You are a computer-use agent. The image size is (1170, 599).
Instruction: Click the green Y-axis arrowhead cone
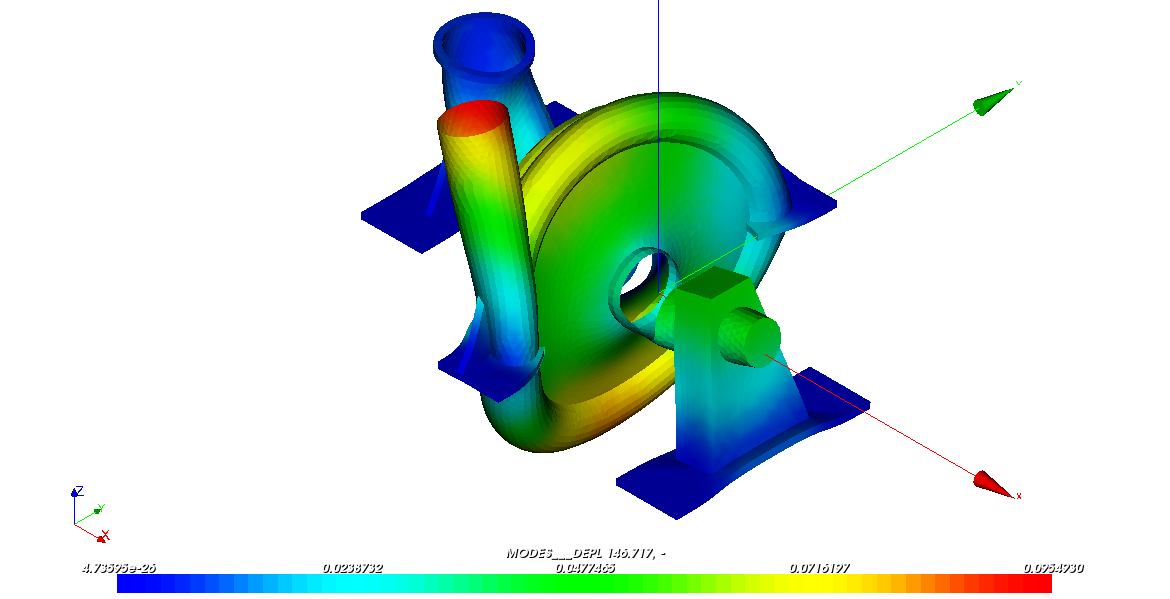point(992,100)
